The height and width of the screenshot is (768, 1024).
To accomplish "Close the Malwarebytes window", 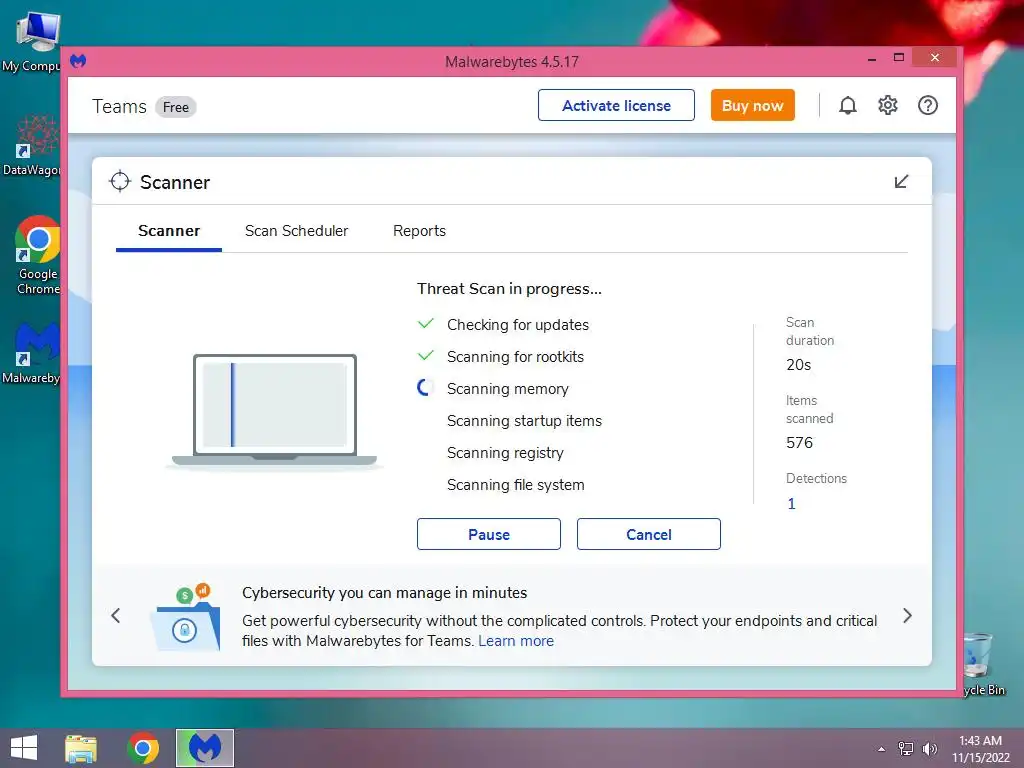I will click(935, 57).
